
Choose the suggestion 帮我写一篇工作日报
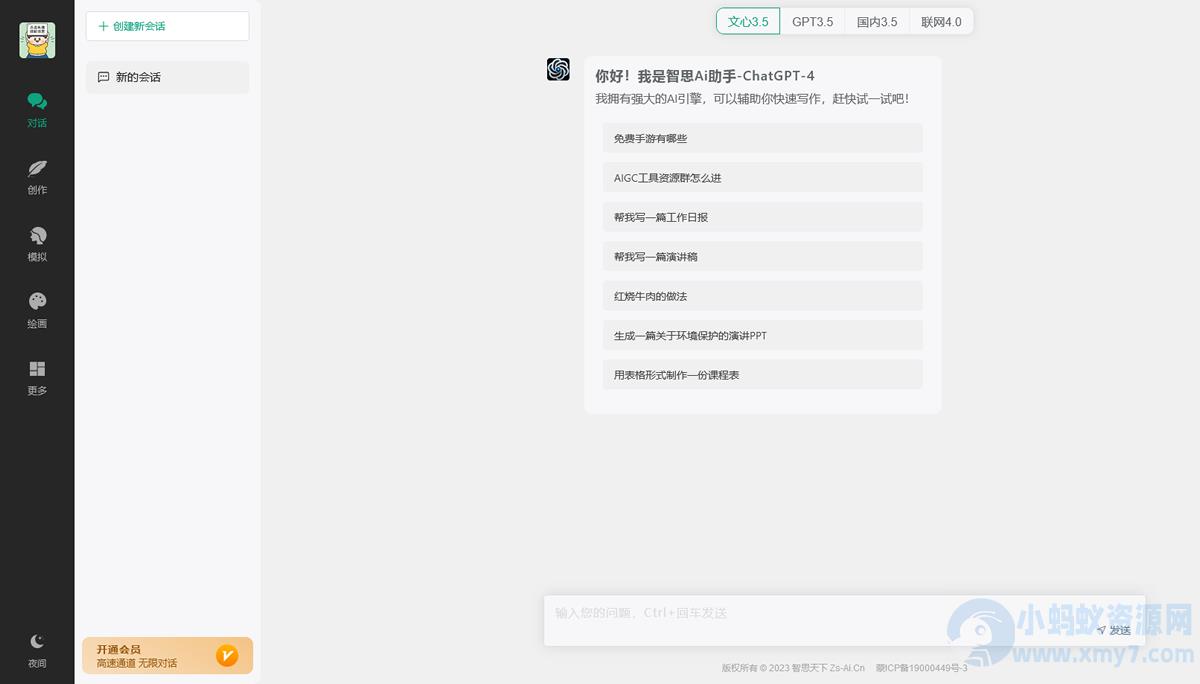click(x=762, y=217)
